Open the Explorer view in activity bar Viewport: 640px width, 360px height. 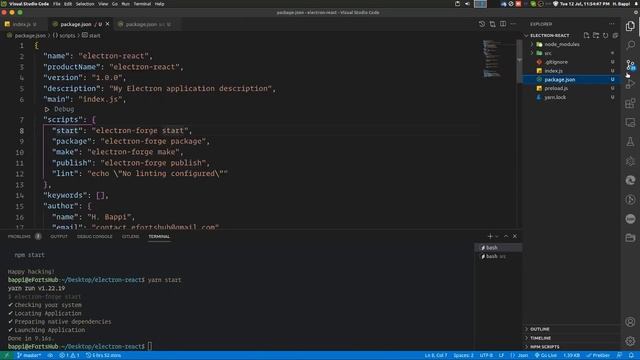[x=630, y=26]
